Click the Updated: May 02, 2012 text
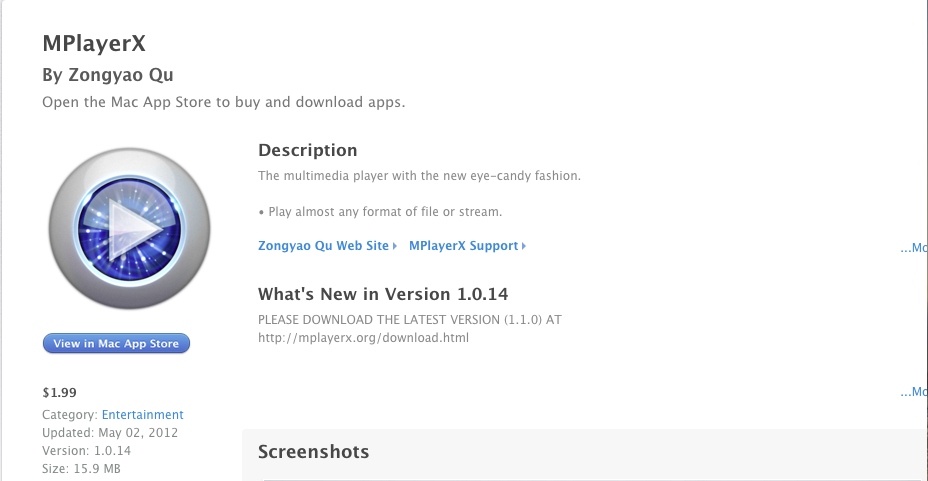Viewport: 928px width, 481px height. click(x=110, y=432)
